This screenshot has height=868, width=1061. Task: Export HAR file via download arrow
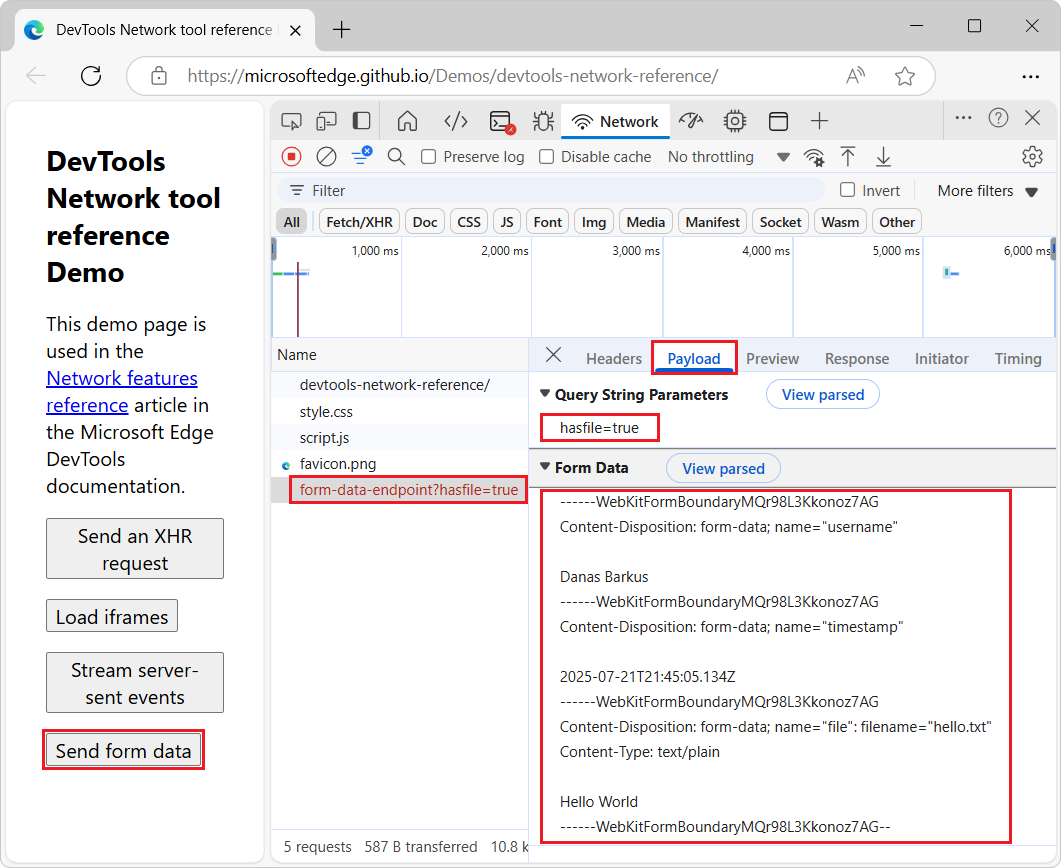[x=883, y=157]
